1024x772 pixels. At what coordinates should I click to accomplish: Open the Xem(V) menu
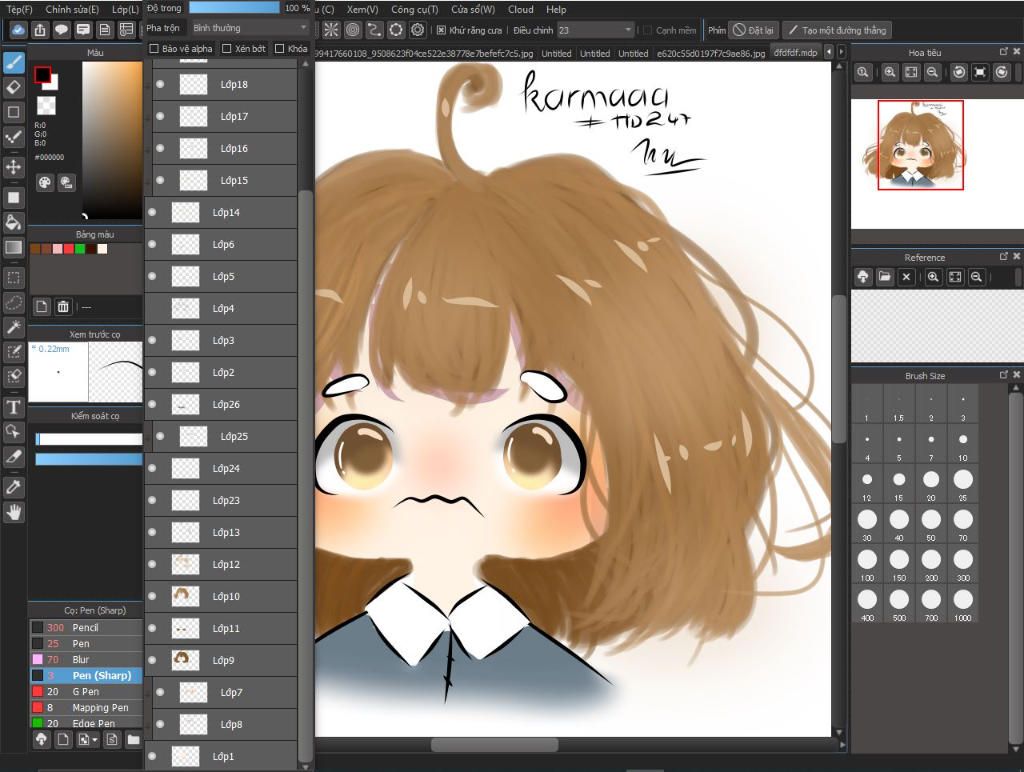coord(362,10)
